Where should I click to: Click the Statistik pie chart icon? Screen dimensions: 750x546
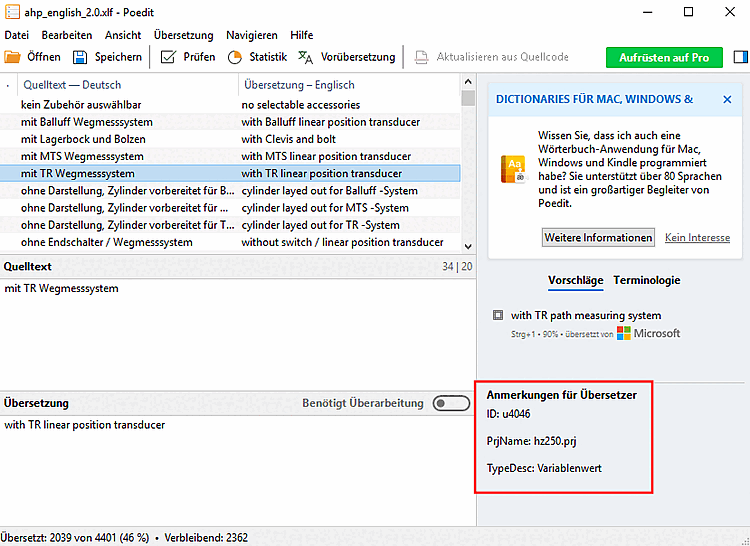[234, 57]
